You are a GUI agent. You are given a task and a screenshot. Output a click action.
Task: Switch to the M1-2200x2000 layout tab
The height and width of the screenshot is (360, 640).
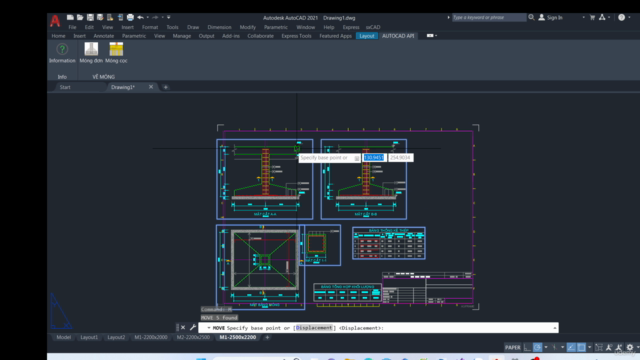151,338
